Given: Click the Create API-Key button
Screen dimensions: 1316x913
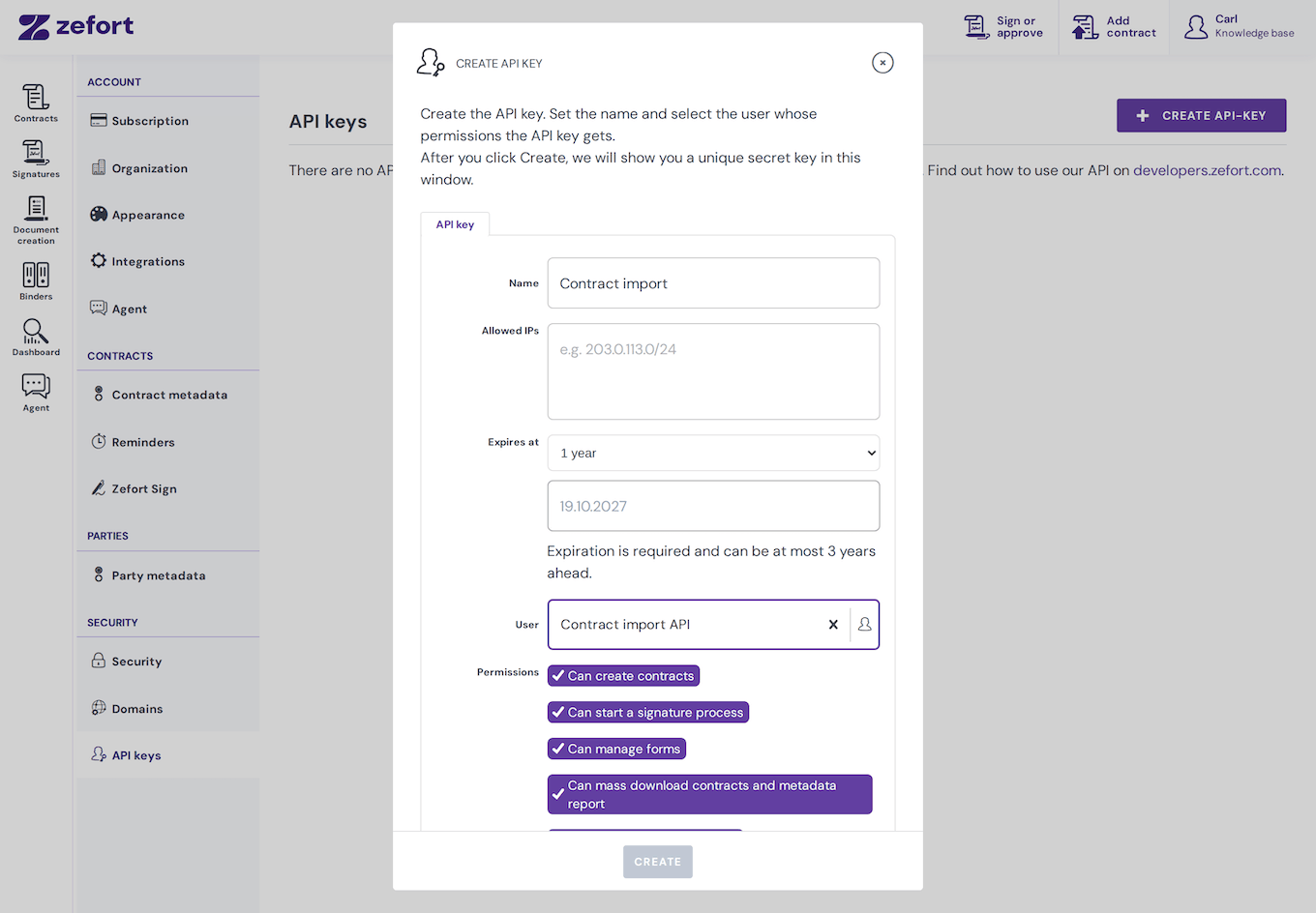Looking at the screenshot, I should (x=1202, y=115).
